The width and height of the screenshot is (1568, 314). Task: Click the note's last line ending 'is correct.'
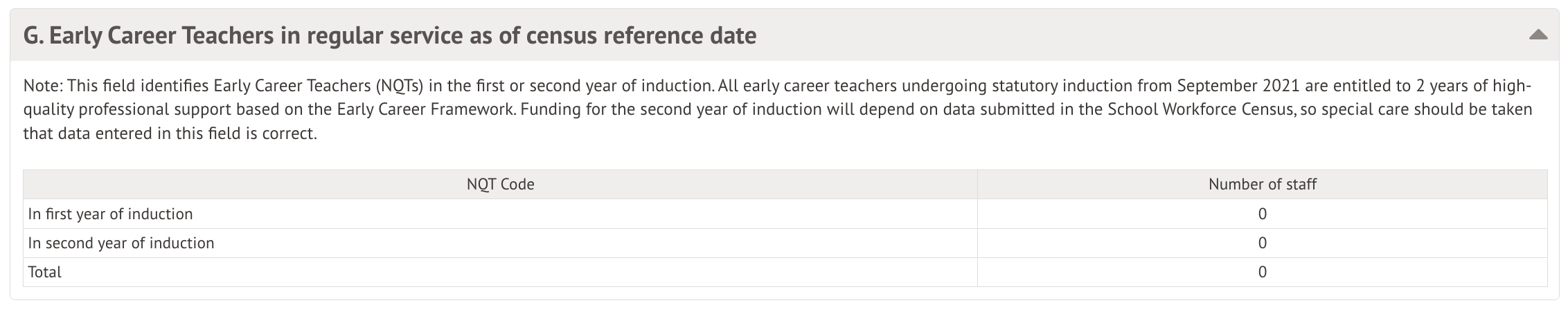point(170,133)
